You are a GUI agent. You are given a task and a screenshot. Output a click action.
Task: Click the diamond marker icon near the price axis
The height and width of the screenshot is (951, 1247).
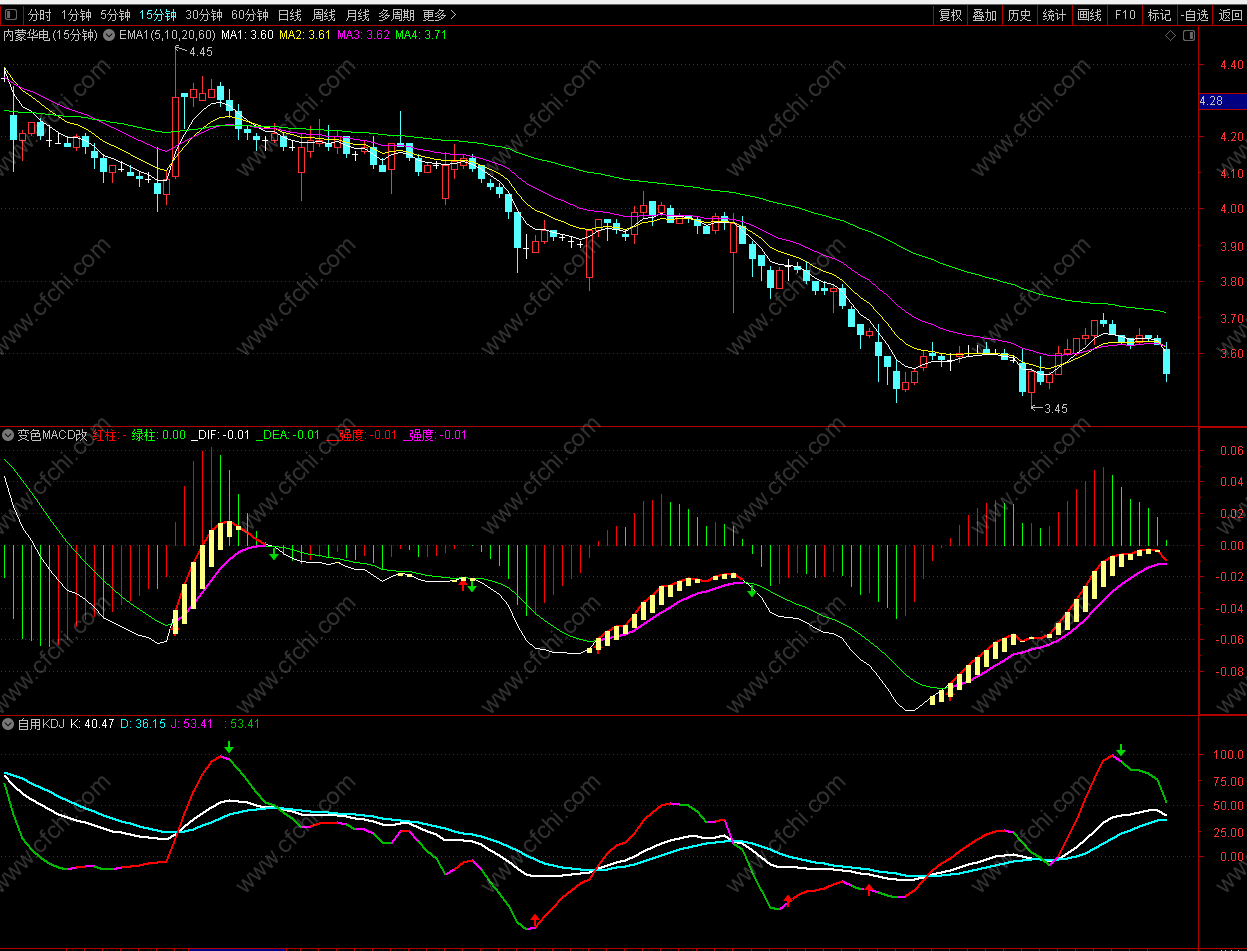[x=1171, y=35]
